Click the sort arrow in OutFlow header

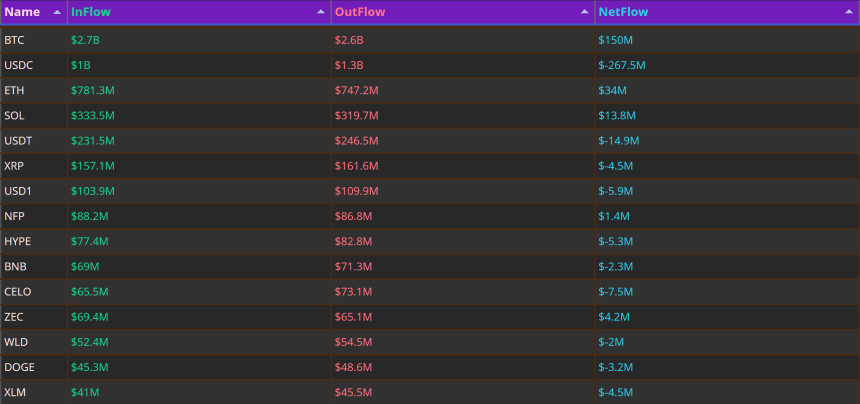(x=585, y=12)
